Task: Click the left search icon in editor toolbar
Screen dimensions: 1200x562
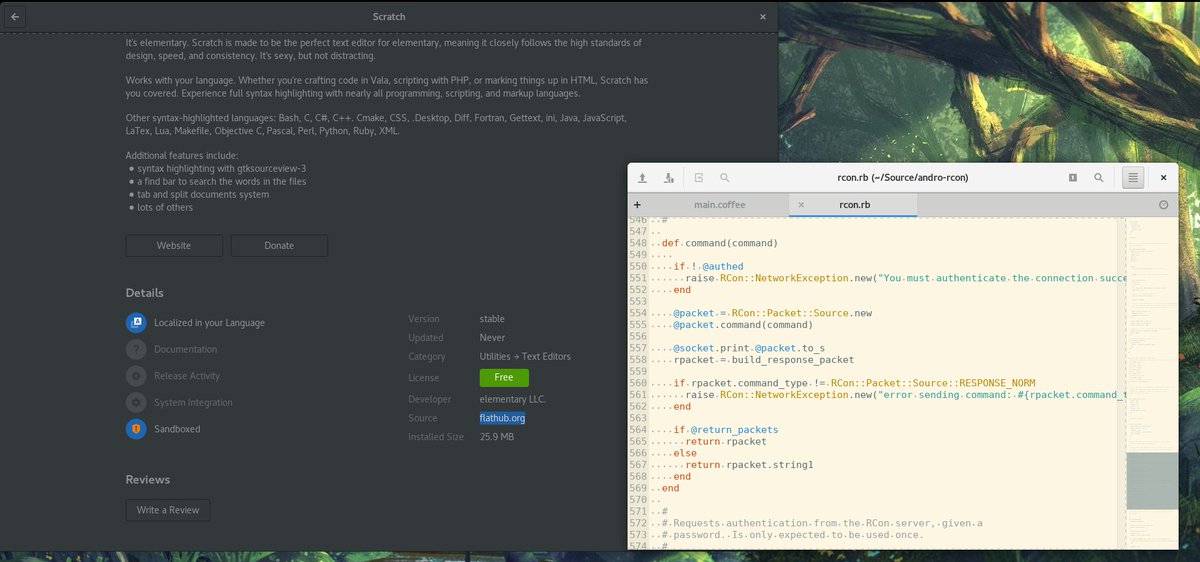Action: coord(725,177)
